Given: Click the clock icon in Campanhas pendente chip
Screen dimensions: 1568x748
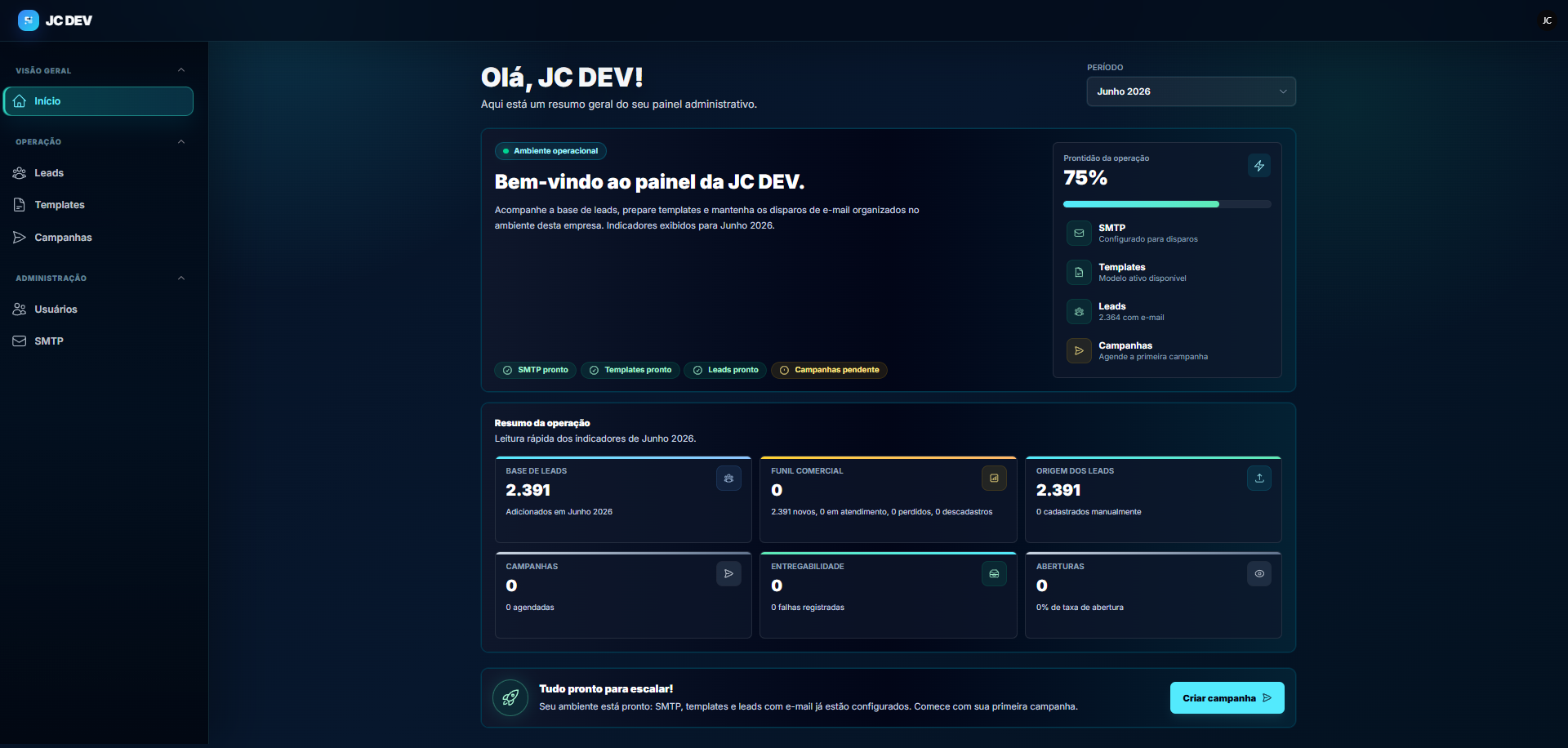Looking at the screenshot, I should click(785, 371).
